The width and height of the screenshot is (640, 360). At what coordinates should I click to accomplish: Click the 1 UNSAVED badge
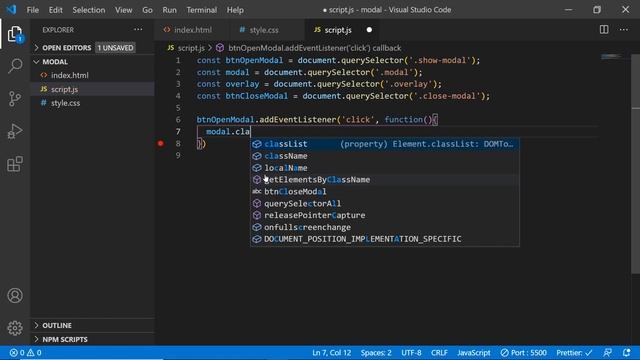[115, 48]
